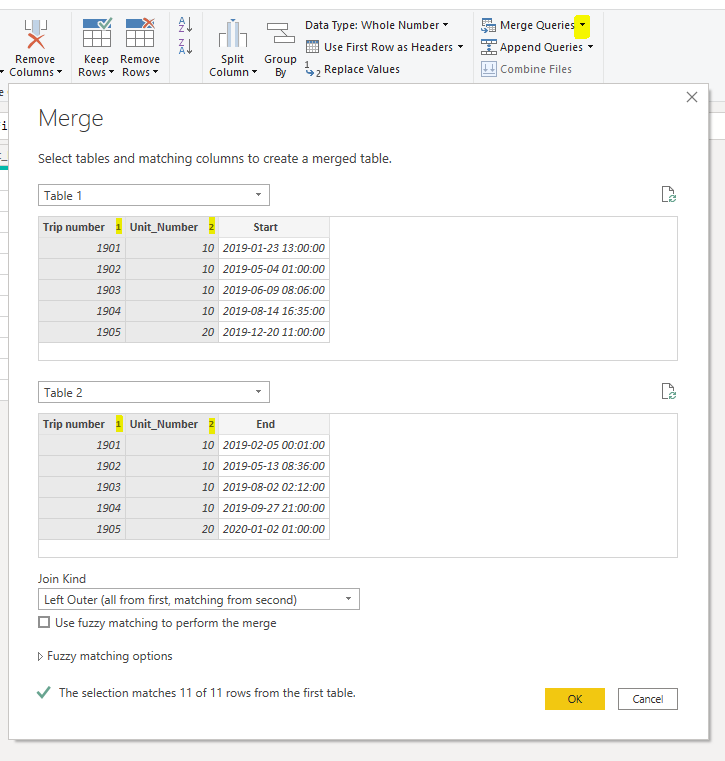
Task: Click cell 2019-08-14 16:35:00 in Table 1
Action: click(x=274, y=311)
